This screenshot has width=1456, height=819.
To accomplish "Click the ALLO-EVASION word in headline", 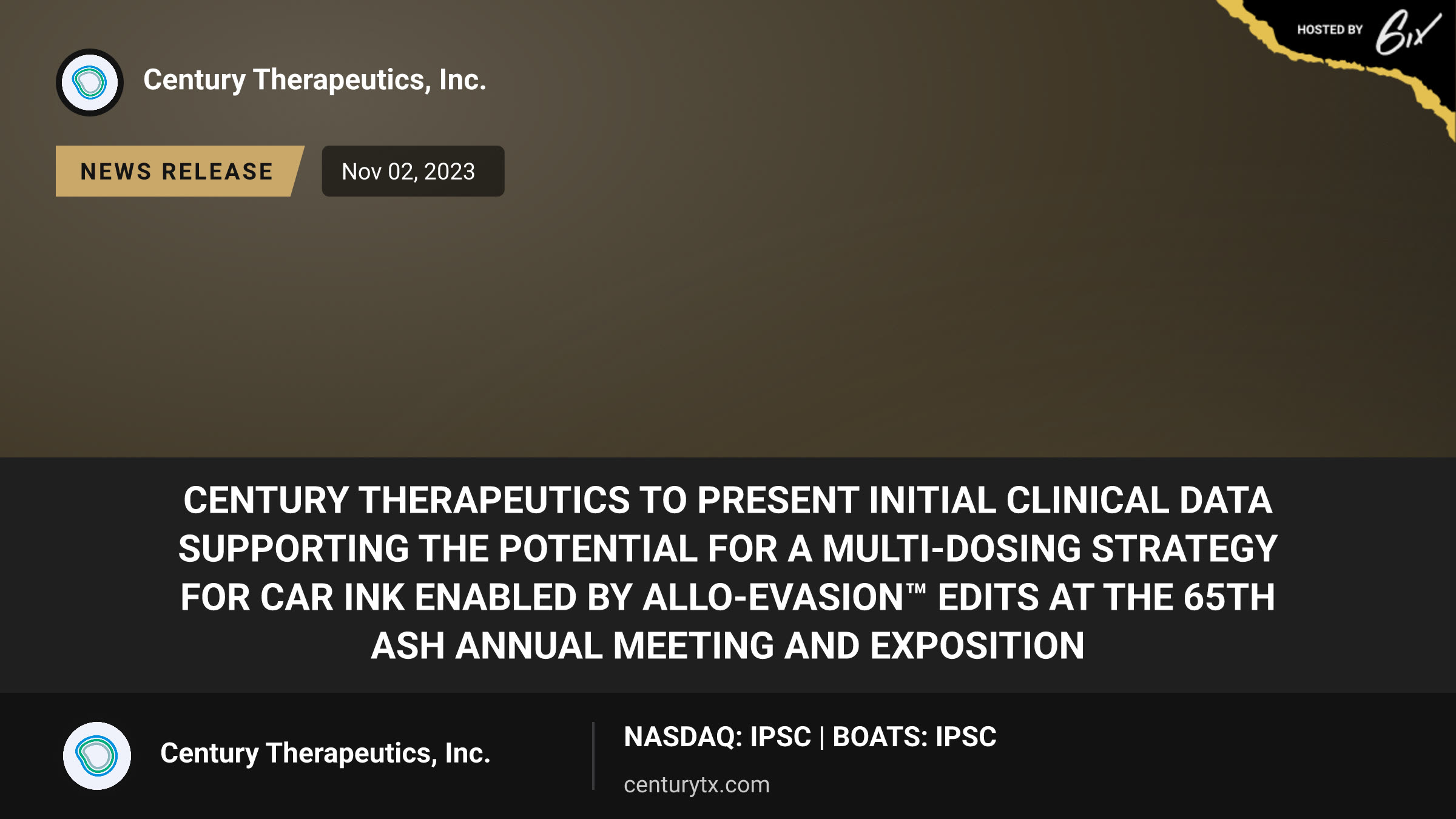I will click(773, 598).
